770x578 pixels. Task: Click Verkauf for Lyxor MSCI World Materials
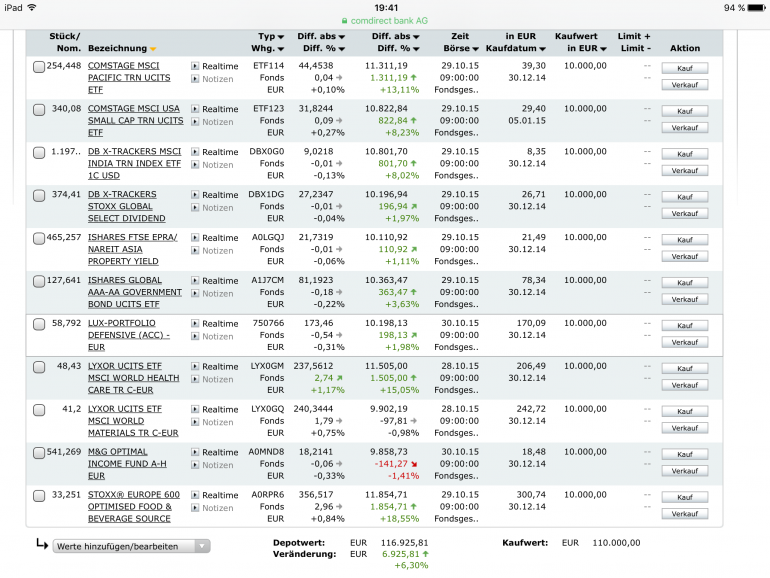[685, 428]
